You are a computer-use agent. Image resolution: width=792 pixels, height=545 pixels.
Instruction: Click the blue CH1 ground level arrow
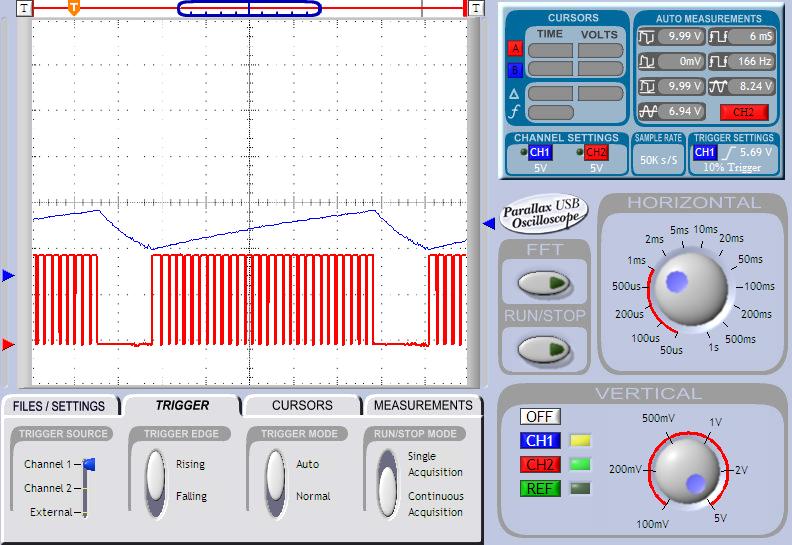pos(9,275)
